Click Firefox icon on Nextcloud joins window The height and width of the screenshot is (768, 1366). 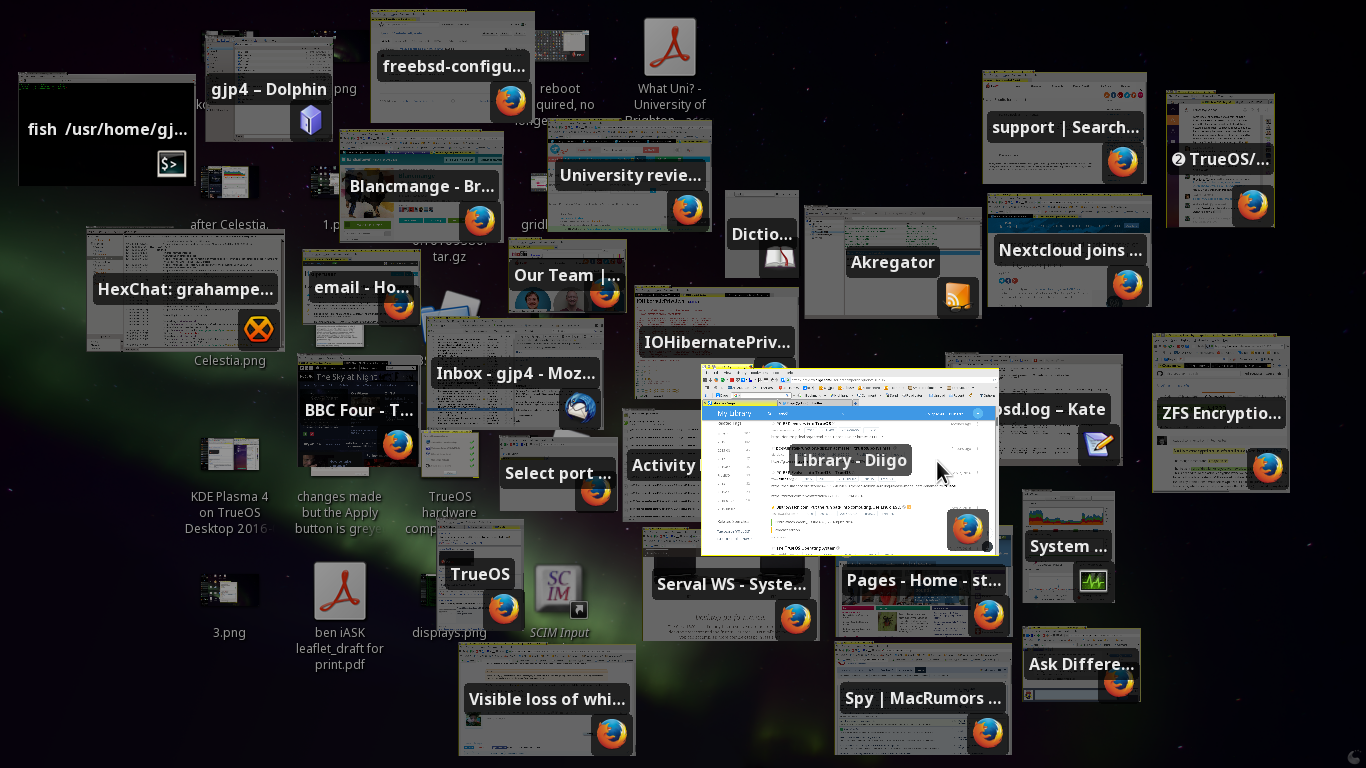click(x=1128, y=285)
